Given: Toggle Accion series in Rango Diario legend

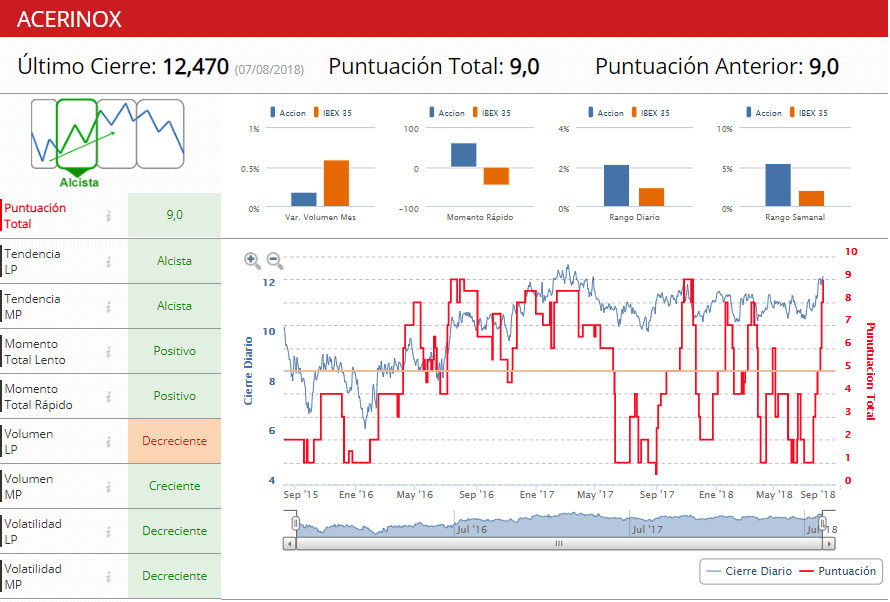Looking at the screenshot, I should (606, 113).
